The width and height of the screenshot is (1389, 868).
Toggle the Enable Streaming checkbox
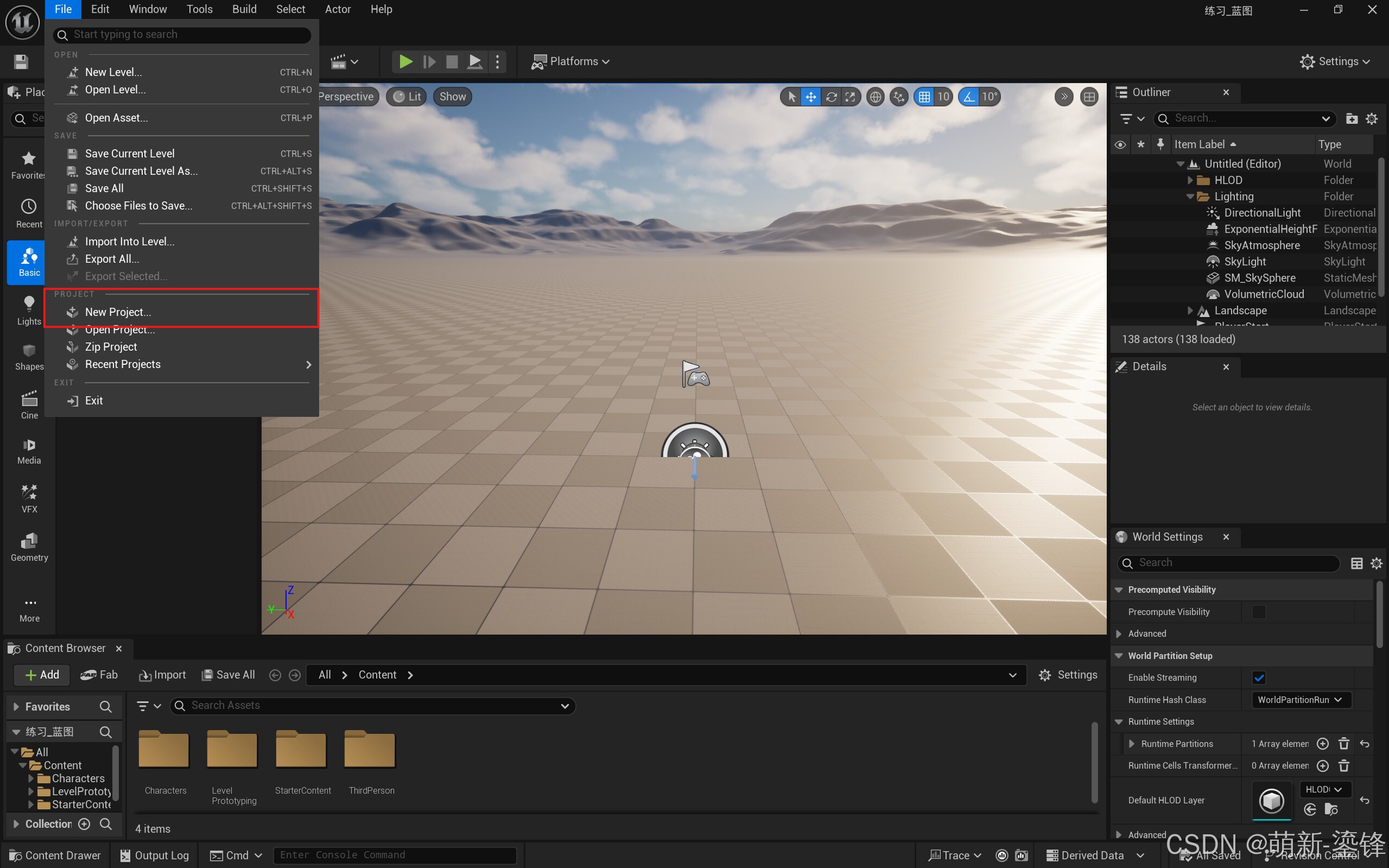[x=1259, y=678]
